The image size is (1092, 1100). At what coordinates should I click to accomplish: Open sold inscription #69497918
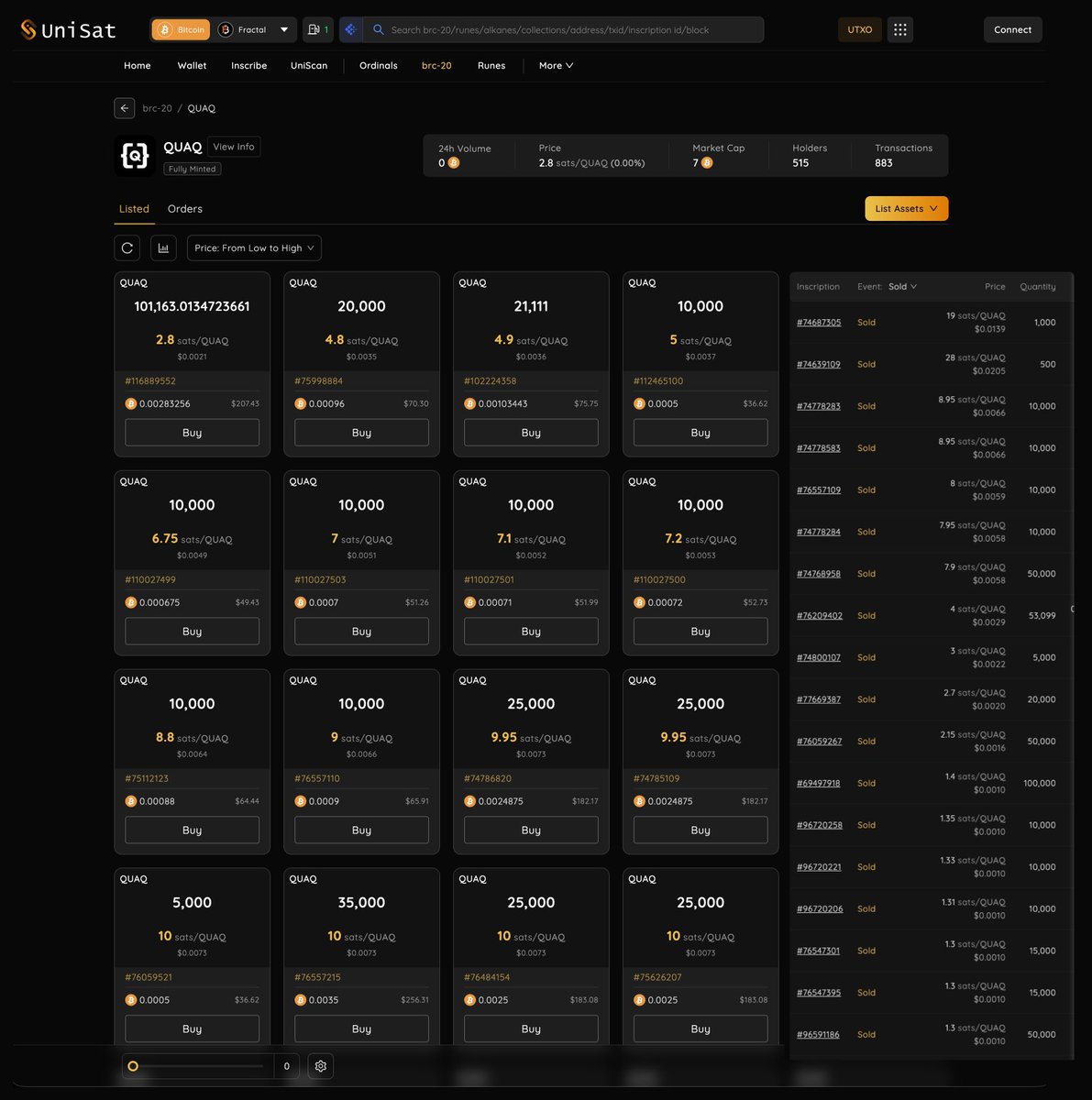819,784
